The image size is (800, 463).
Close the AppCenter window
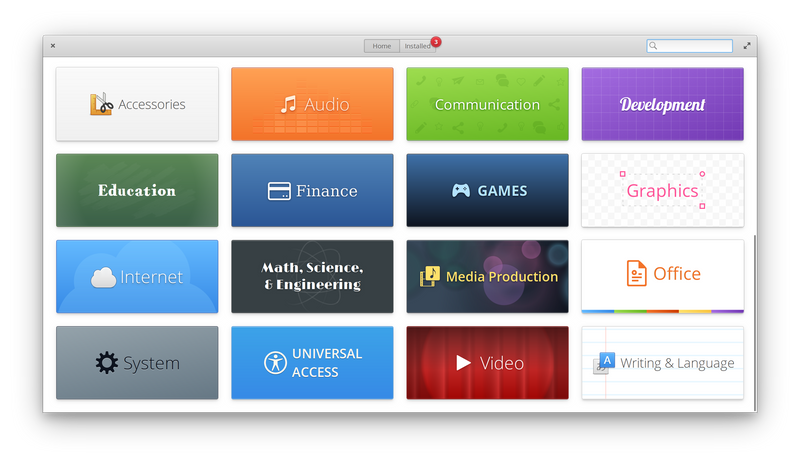(53, 46)
